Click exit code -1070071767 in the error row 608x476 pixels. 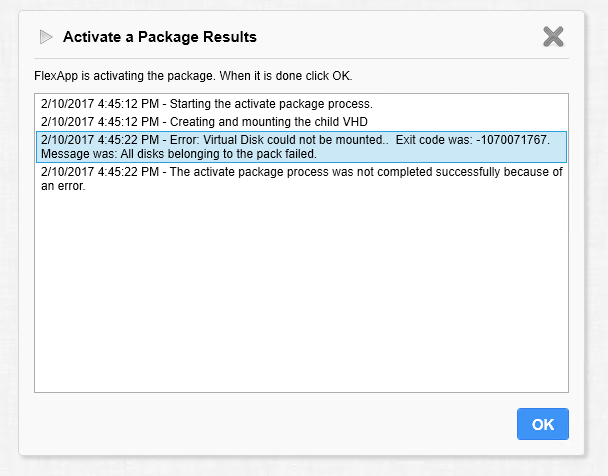[x=508, y=139]
